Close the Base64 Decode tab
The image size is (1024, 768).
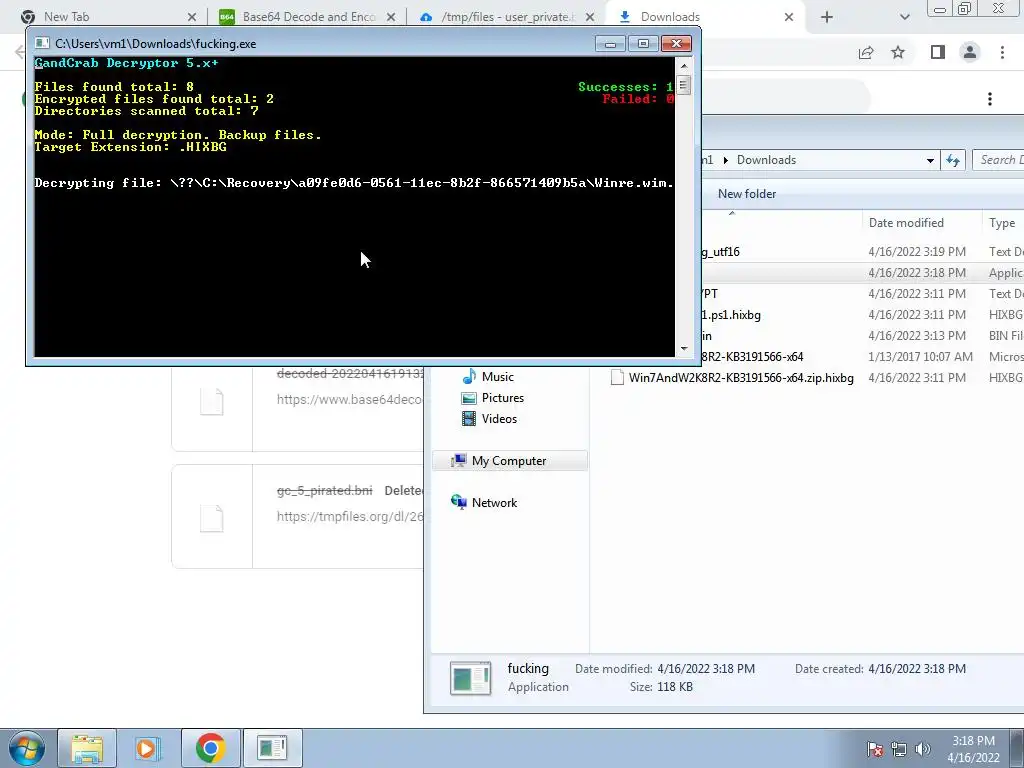coord(391,17)
